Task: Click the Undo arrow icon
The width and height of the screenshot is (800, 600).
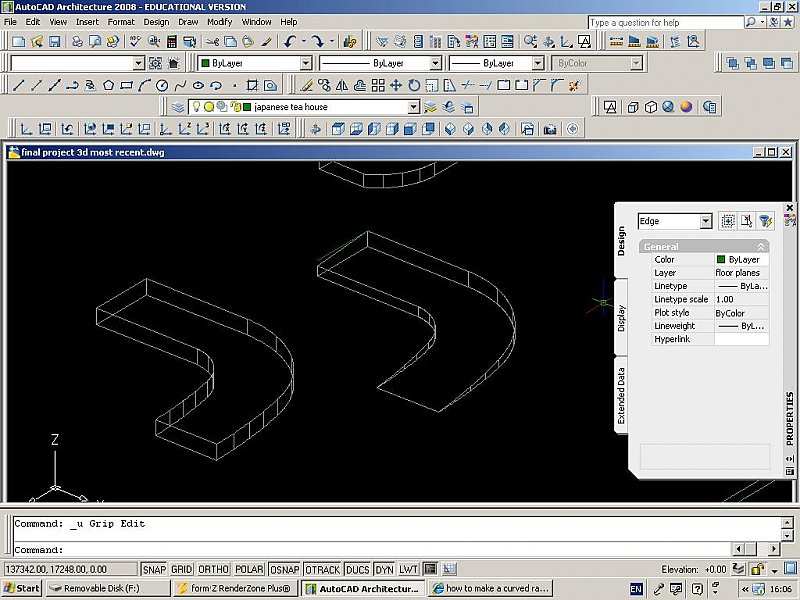Action: pos(290,41)
